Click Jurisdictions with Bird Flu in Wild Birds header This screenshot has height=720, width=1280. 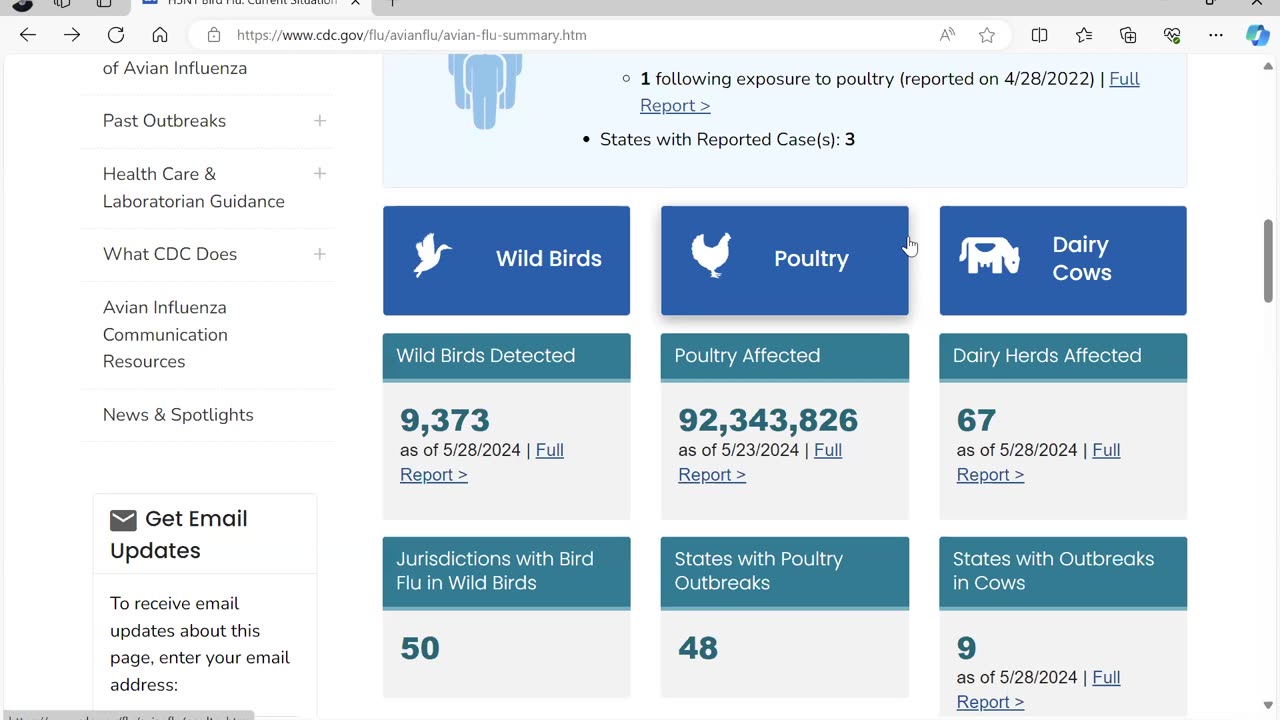[506, 572]
